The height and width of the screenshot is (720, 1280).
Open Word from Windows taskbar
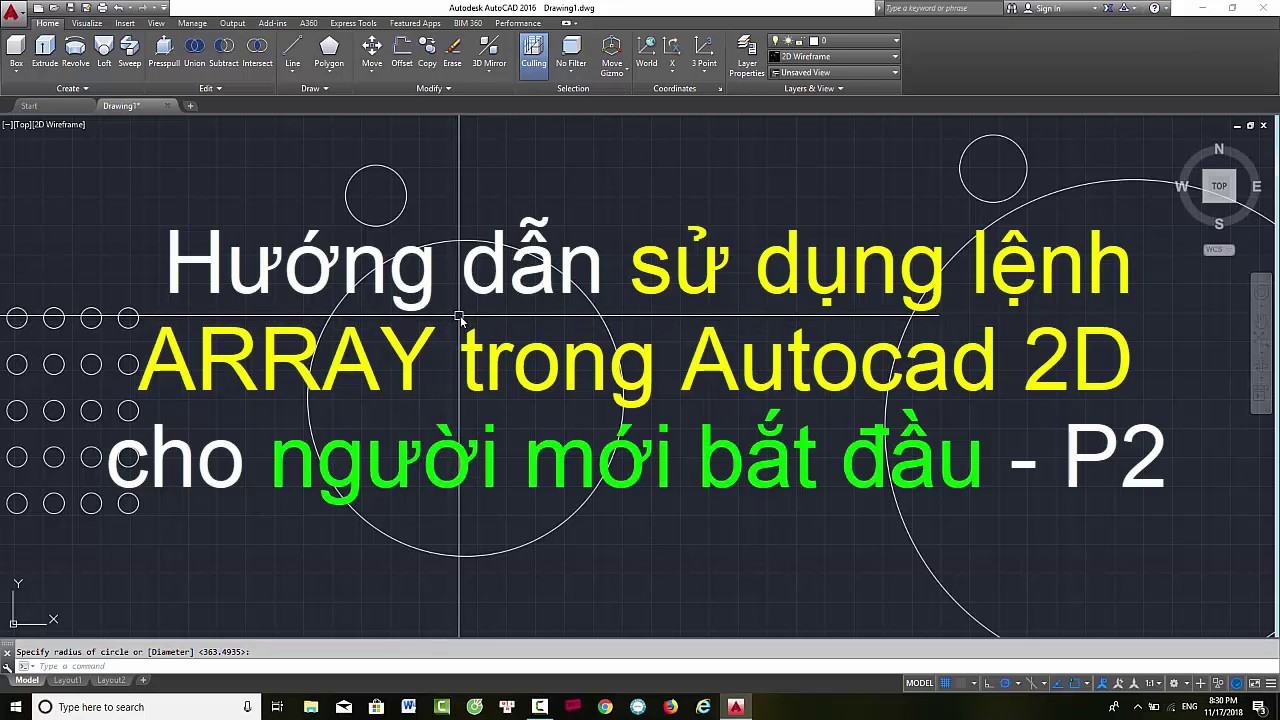[409, 707]
